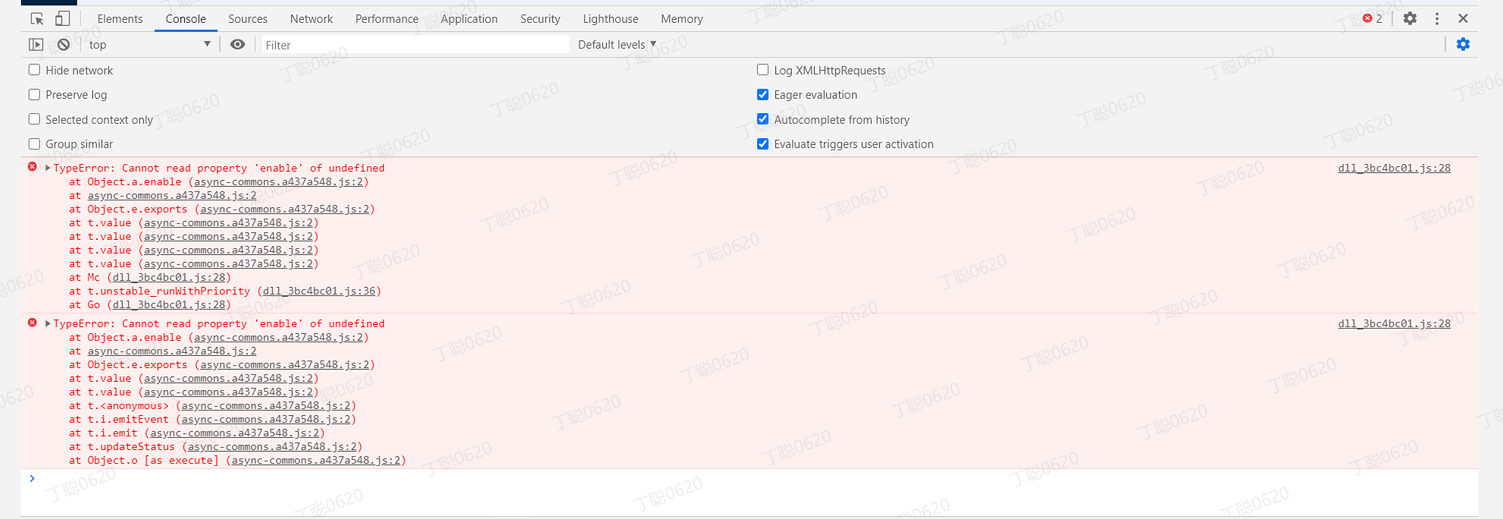Screen dimensions: 1503x519
Task: Uncheck Evaluate triggers user activation
Action: (763, 144)
